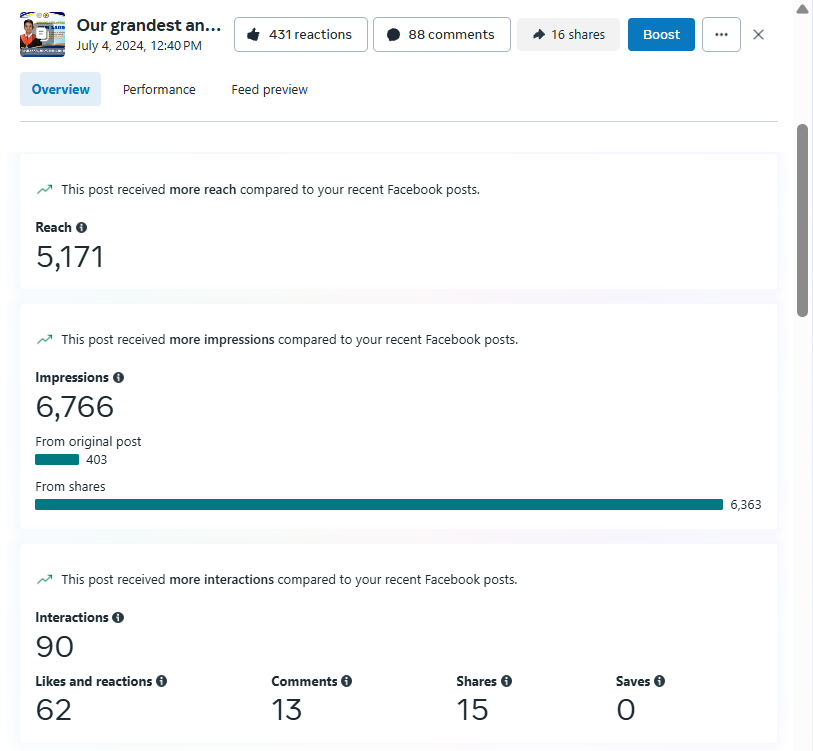Viewport: 813px width, 751px height.
Task: Click the From original post bar
Action: click(57, 460)
